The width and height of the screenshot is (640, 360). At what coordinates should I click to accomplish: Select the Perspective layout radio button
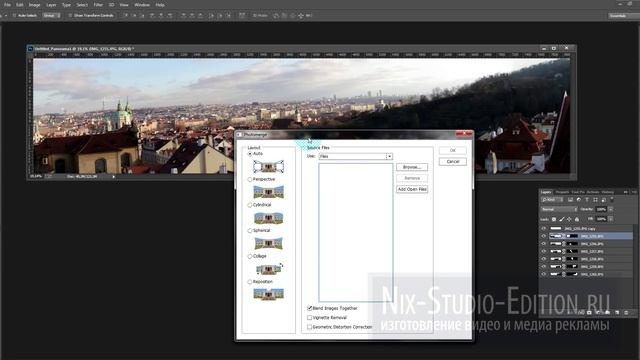pos(250,180)
